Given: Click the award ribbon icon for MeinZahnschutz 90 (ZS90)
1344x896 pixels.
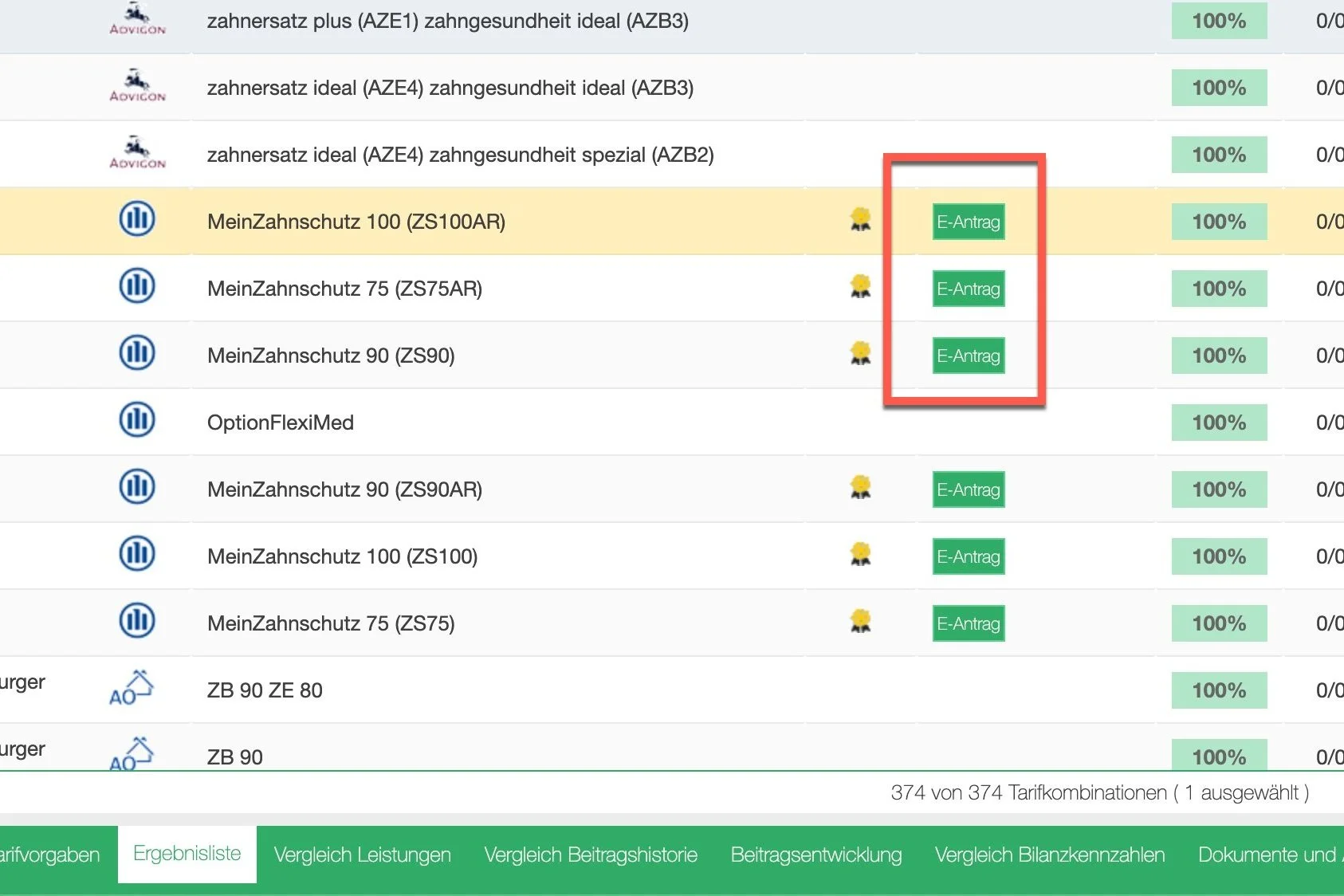Looking at the screenshot, I should coord(860,353).
